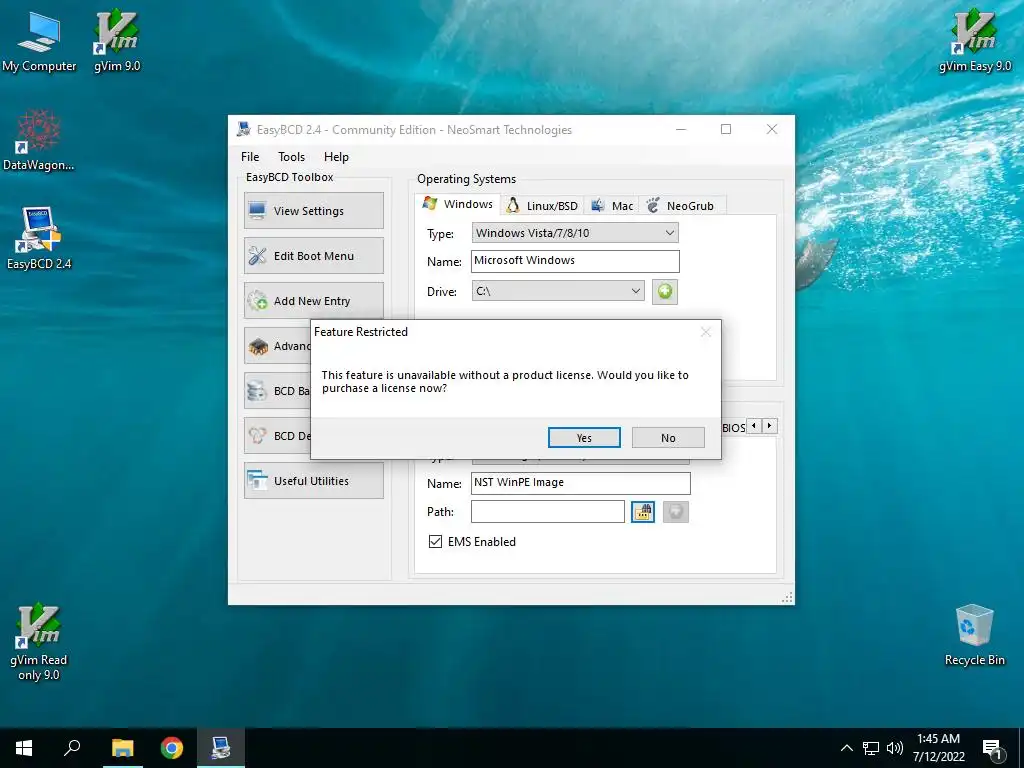This screenshot has width=1024, height=768.
Task: Click the Useful Utilities button
Action: (313, 481)
